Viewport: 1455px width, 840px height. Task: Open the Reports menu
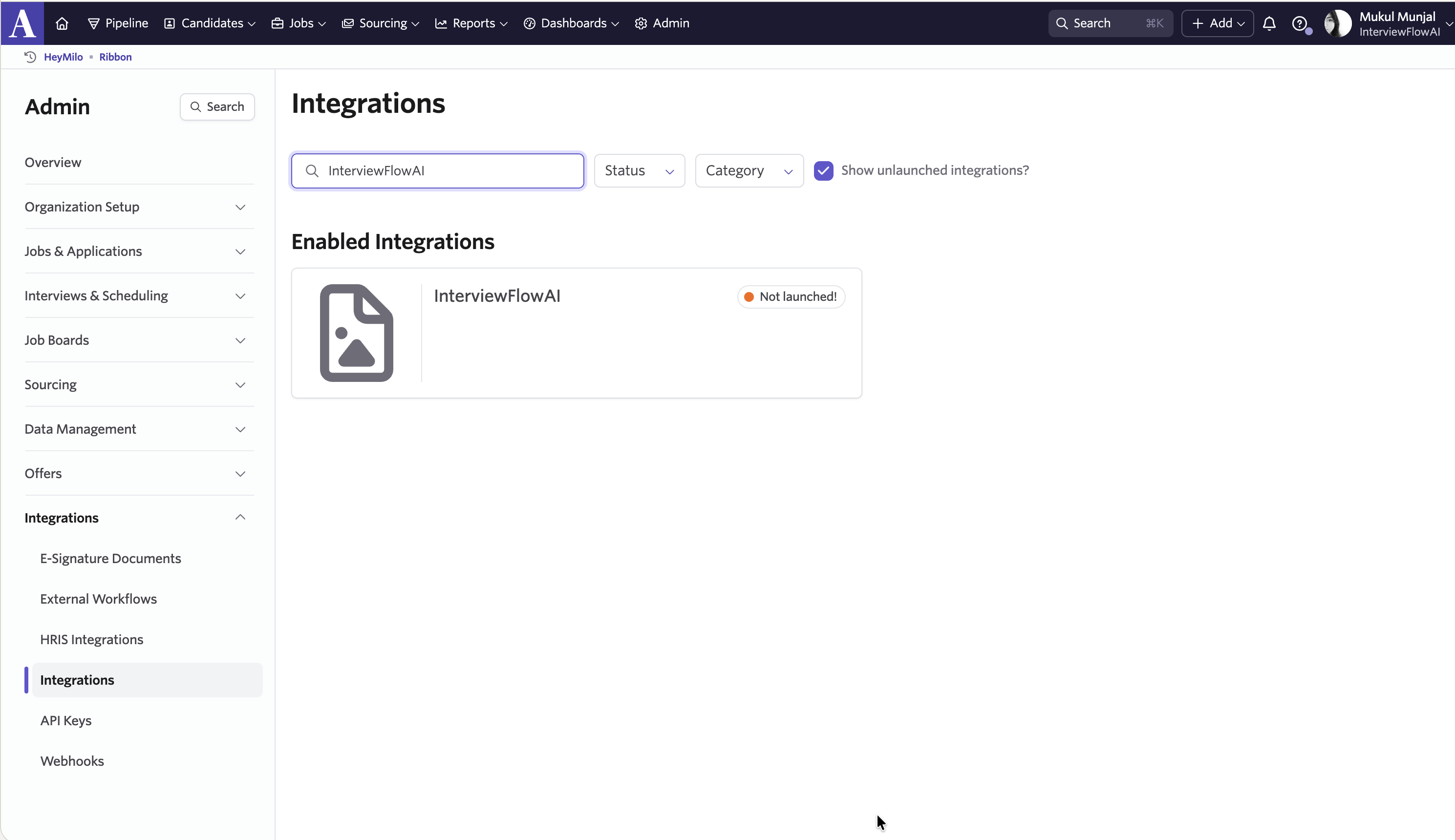tap(471, 23)
